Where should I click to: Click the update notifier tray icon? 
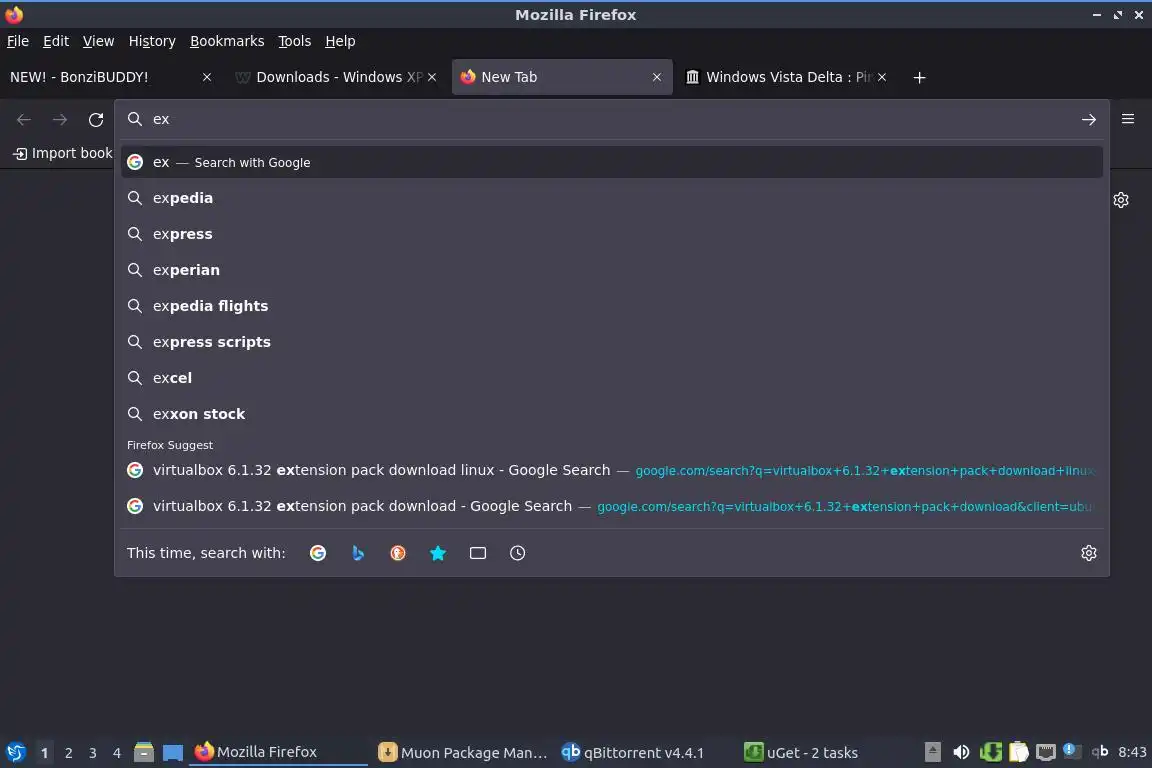point(1072,751)
